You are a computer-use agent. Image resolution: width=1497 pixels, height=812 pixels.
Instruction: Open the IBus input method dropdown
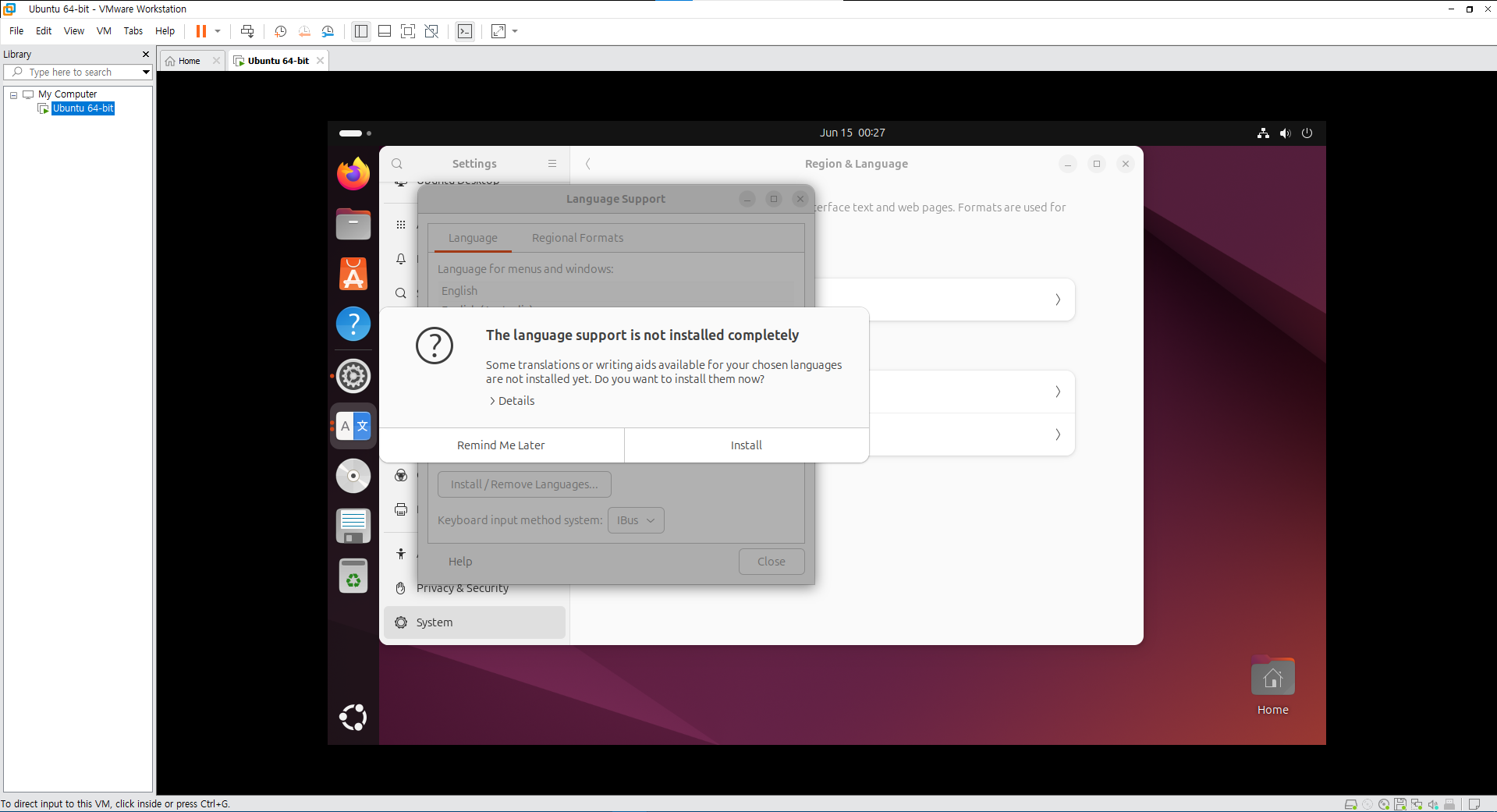click(x=636, y=520)
